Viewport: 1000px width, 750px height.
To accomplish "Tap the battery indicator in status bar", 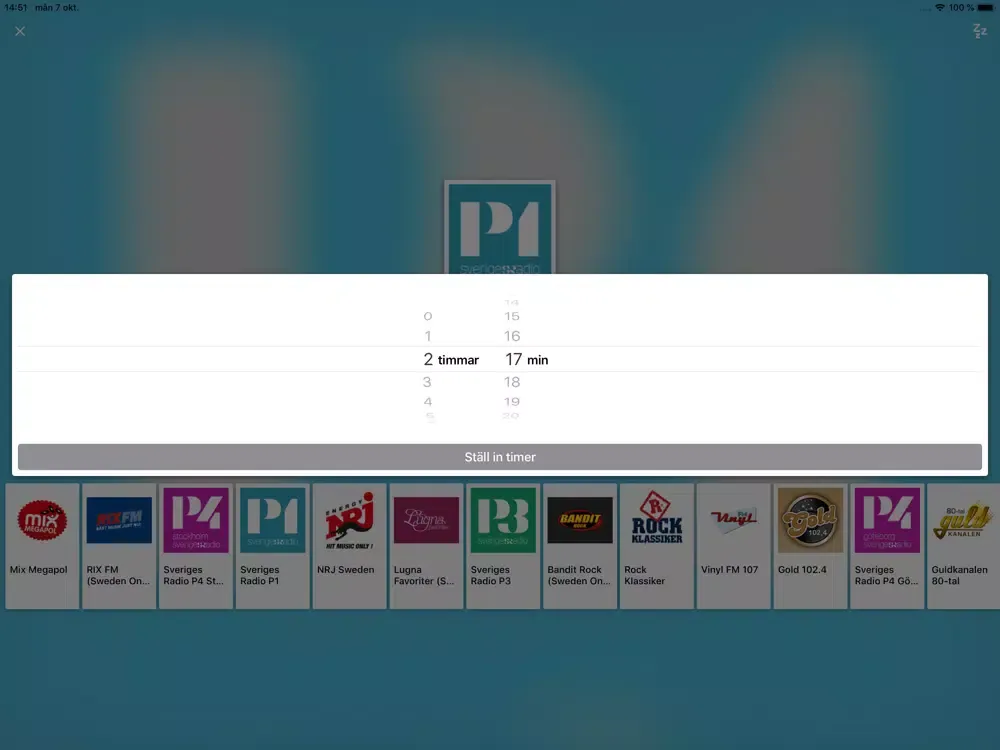I will (x=986, y=8).
